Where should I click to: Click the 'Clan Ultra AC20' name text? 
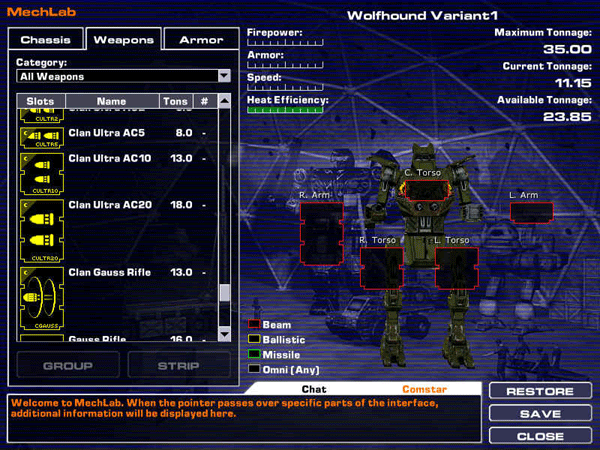coord(110,205)
